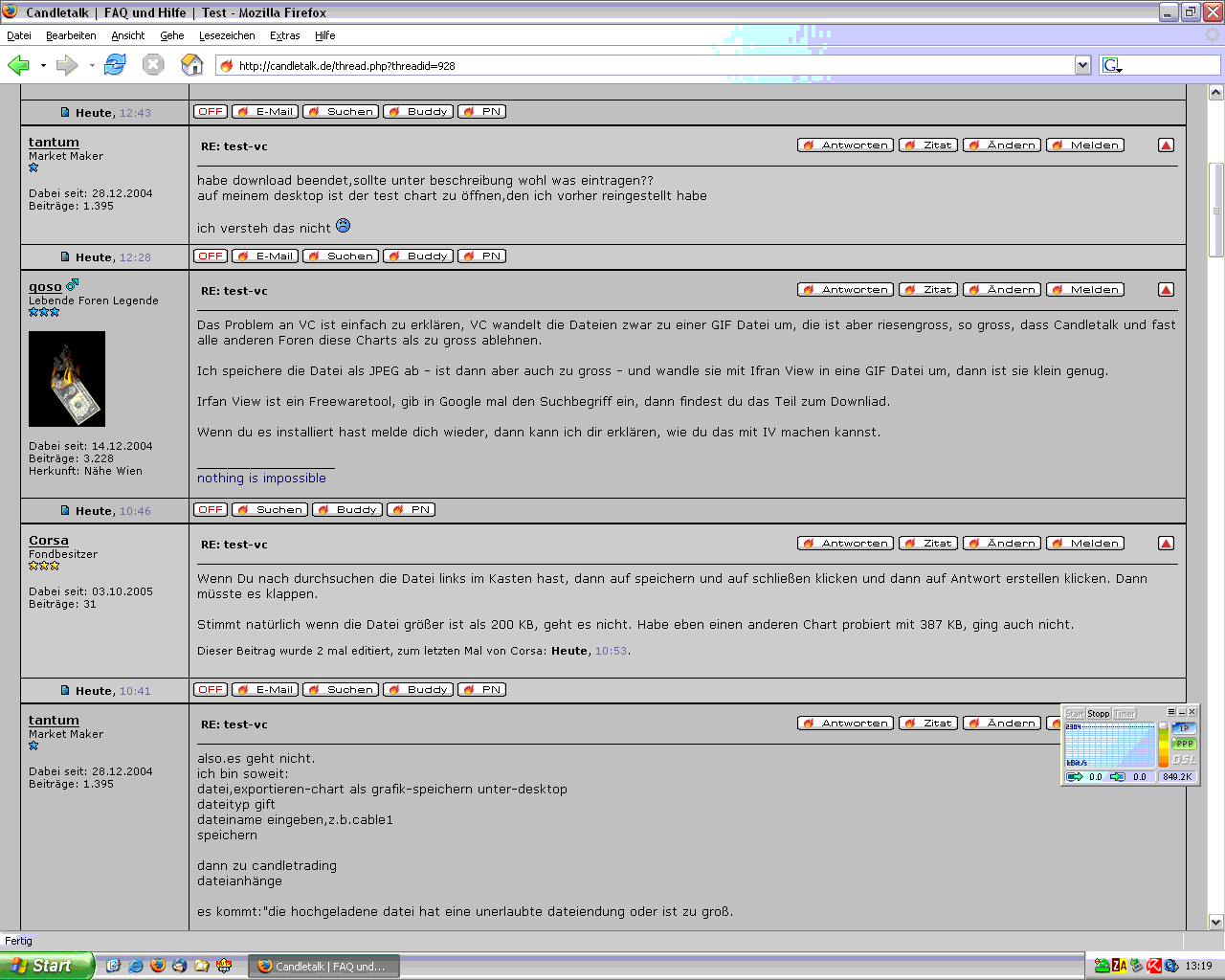Launch Internet Explorer from quick launch

click(x=135, y=966)
